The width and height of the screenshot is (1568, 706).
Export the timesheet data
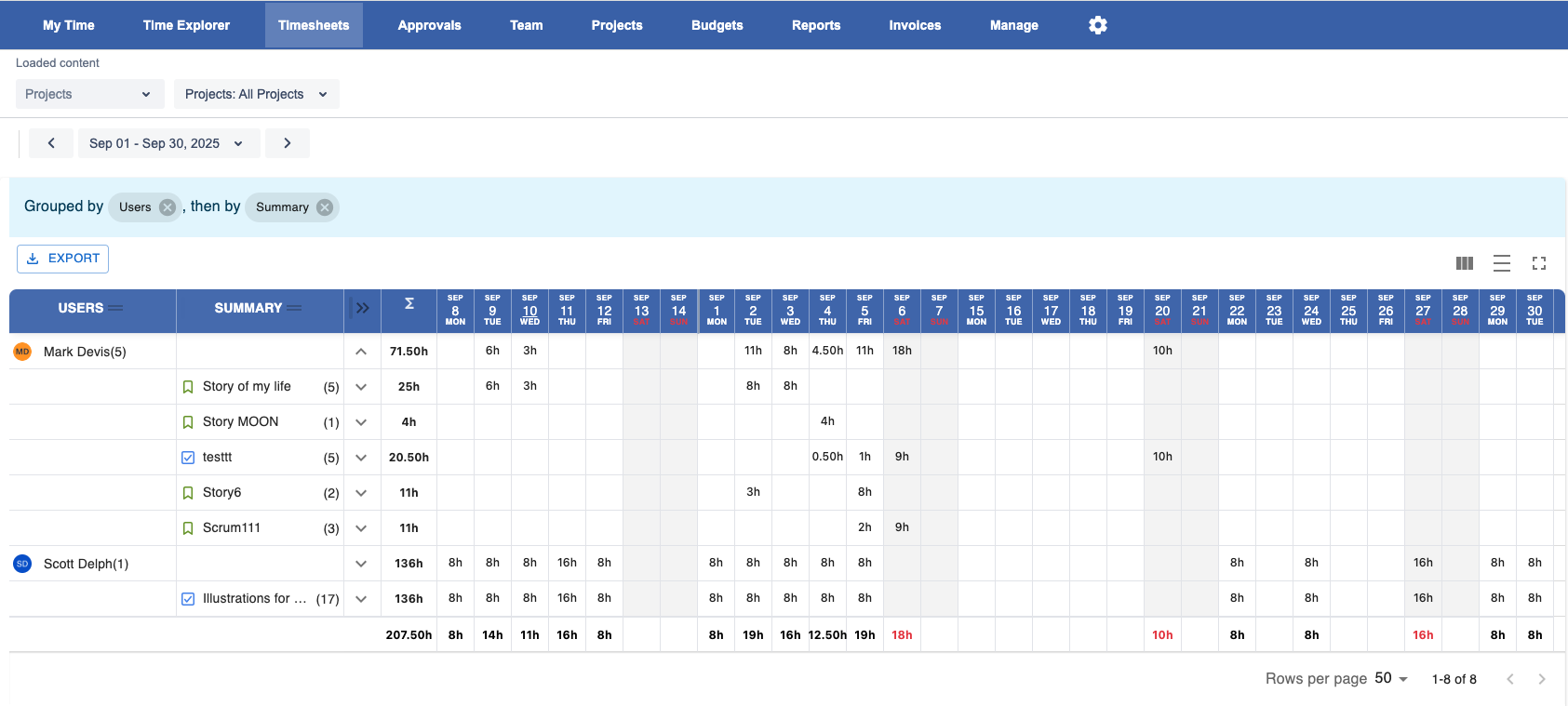click(x=62, y=259)
